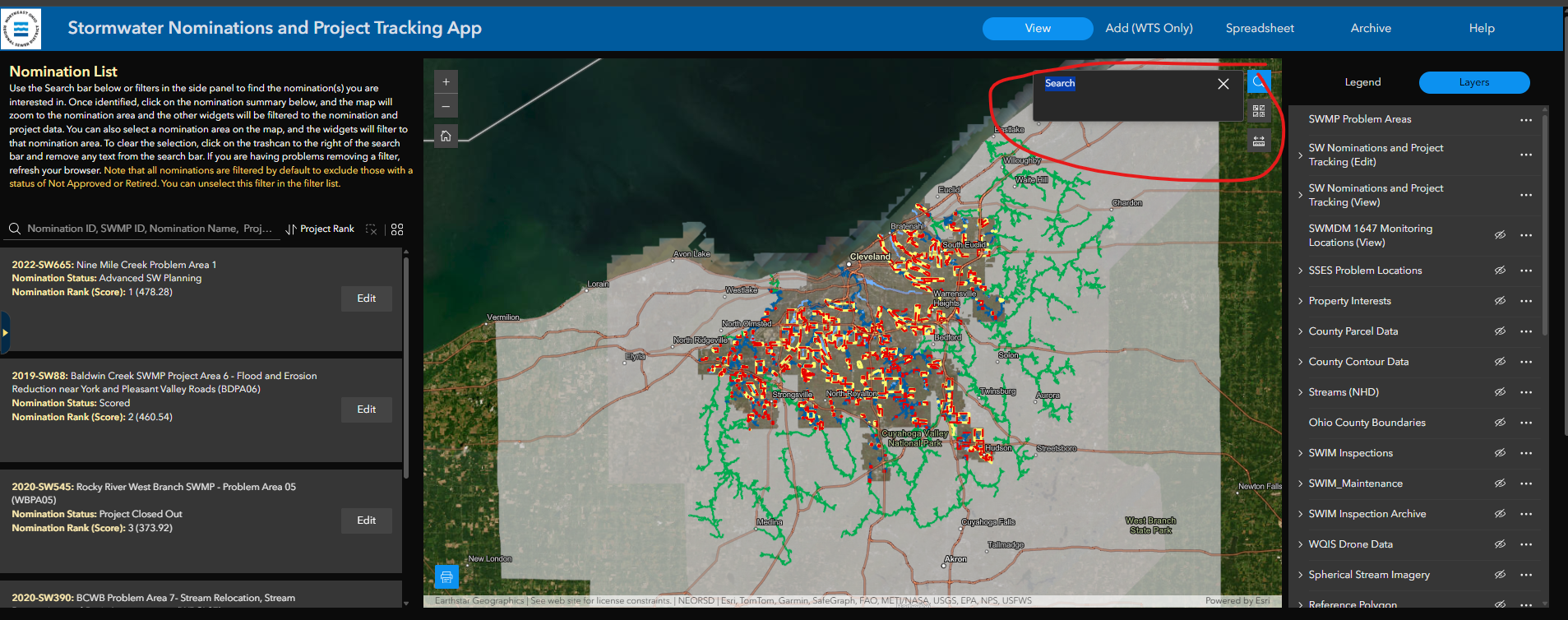Expand the side panel with yellow arrow
Viewport: 1568px width, 620px height.
point(5,332)
